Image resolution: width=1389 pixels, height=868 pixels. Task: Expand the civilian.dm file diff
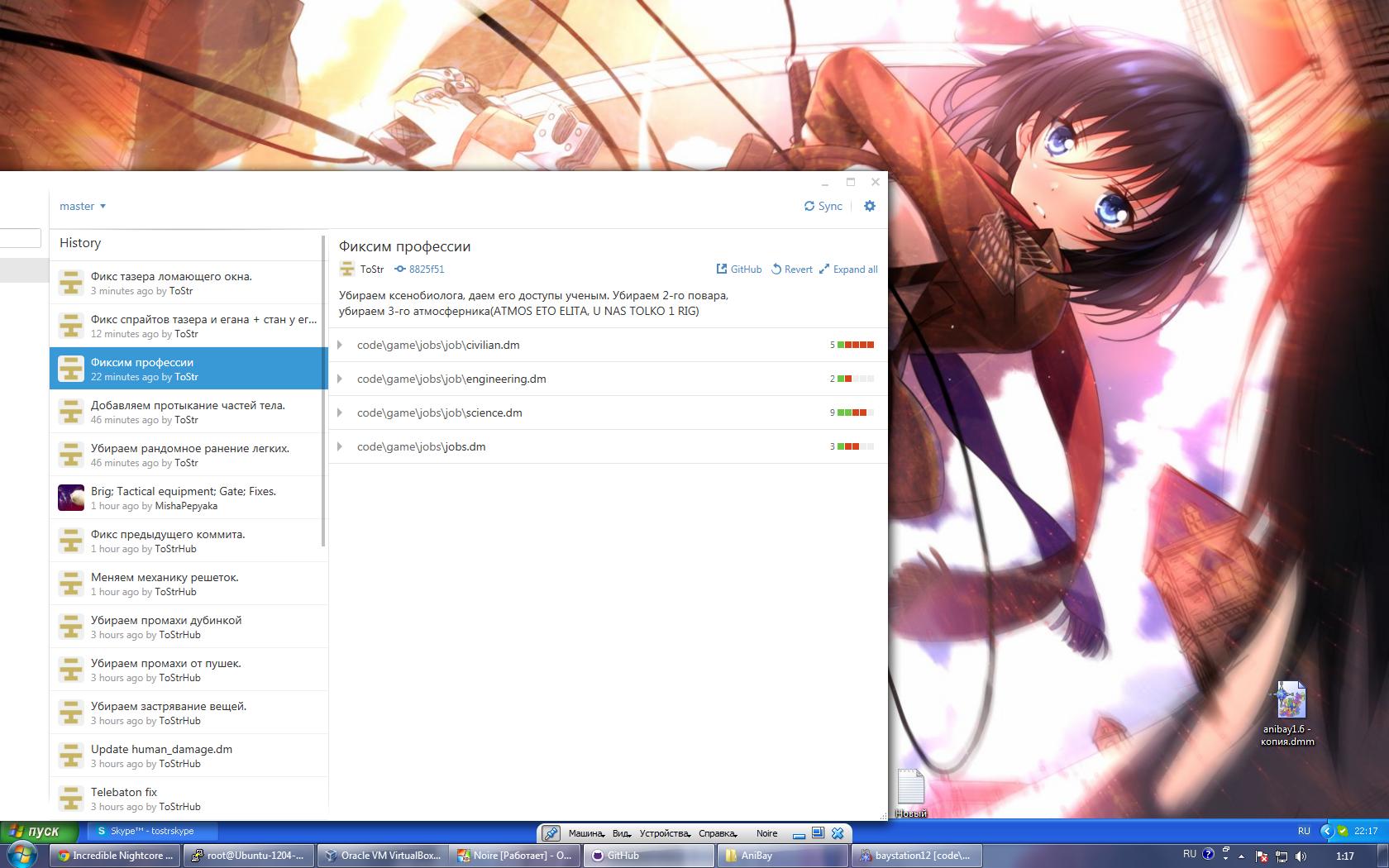[x=340, y=345]
